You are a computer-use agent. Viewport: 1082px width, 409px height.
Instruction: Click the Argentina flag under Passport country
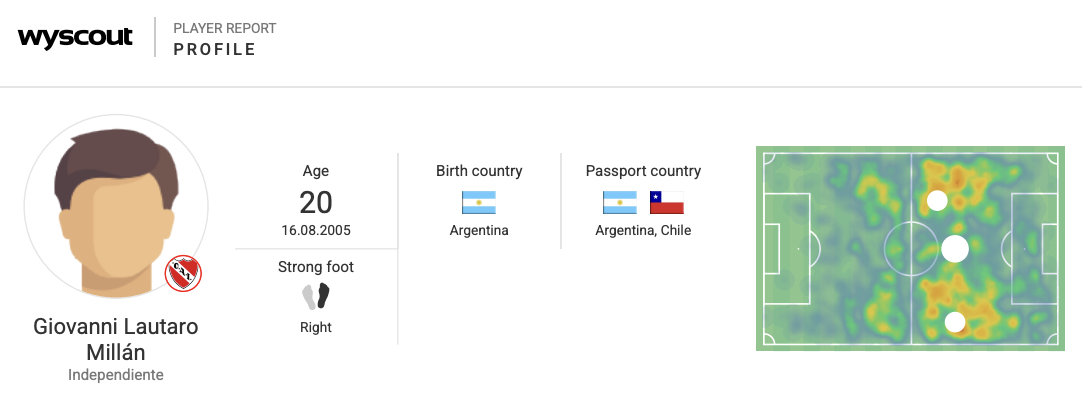tap(620, 202)
